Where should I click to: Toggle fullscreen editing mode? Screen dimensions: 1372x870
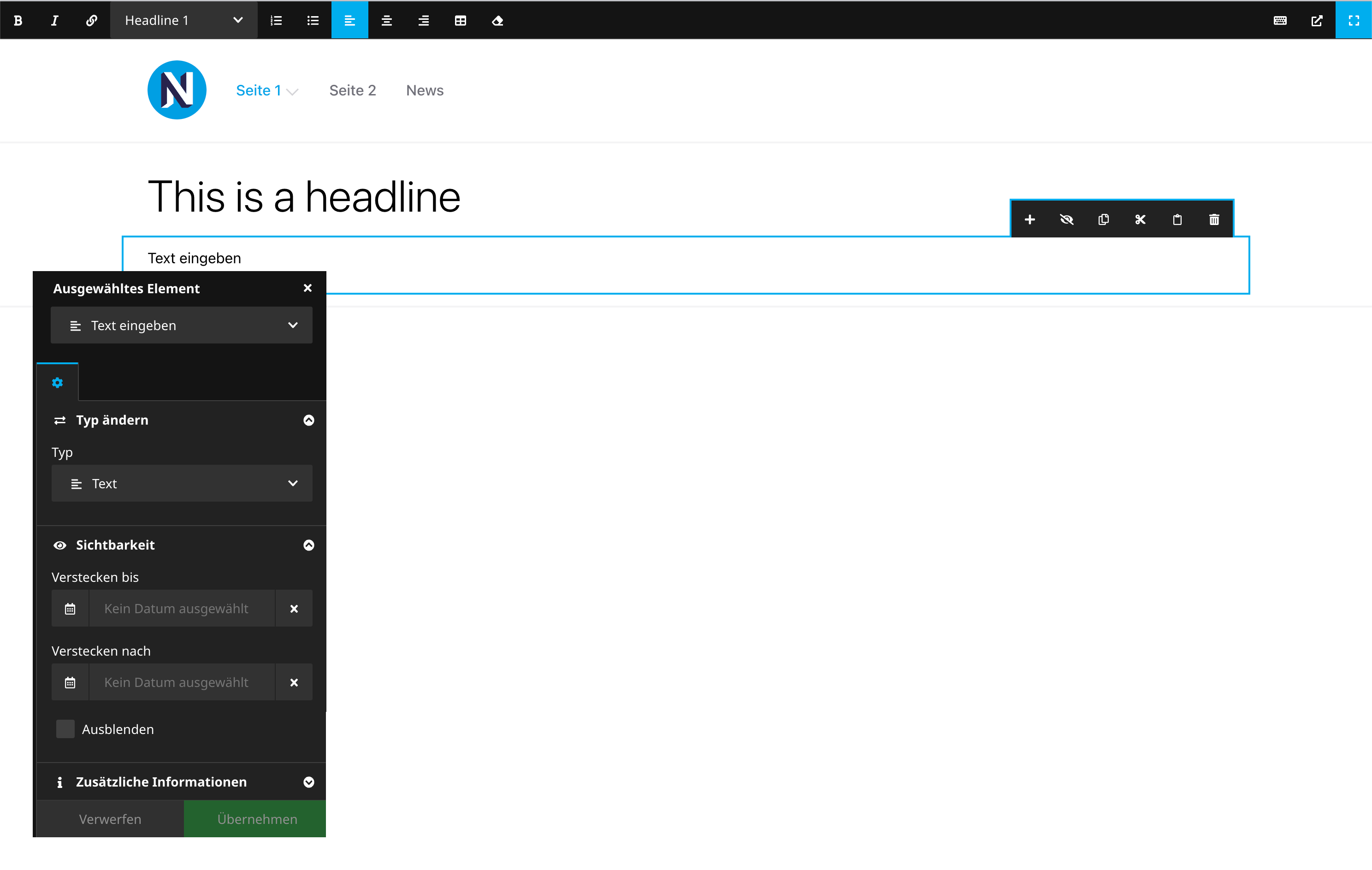(x=1353, y=20)
